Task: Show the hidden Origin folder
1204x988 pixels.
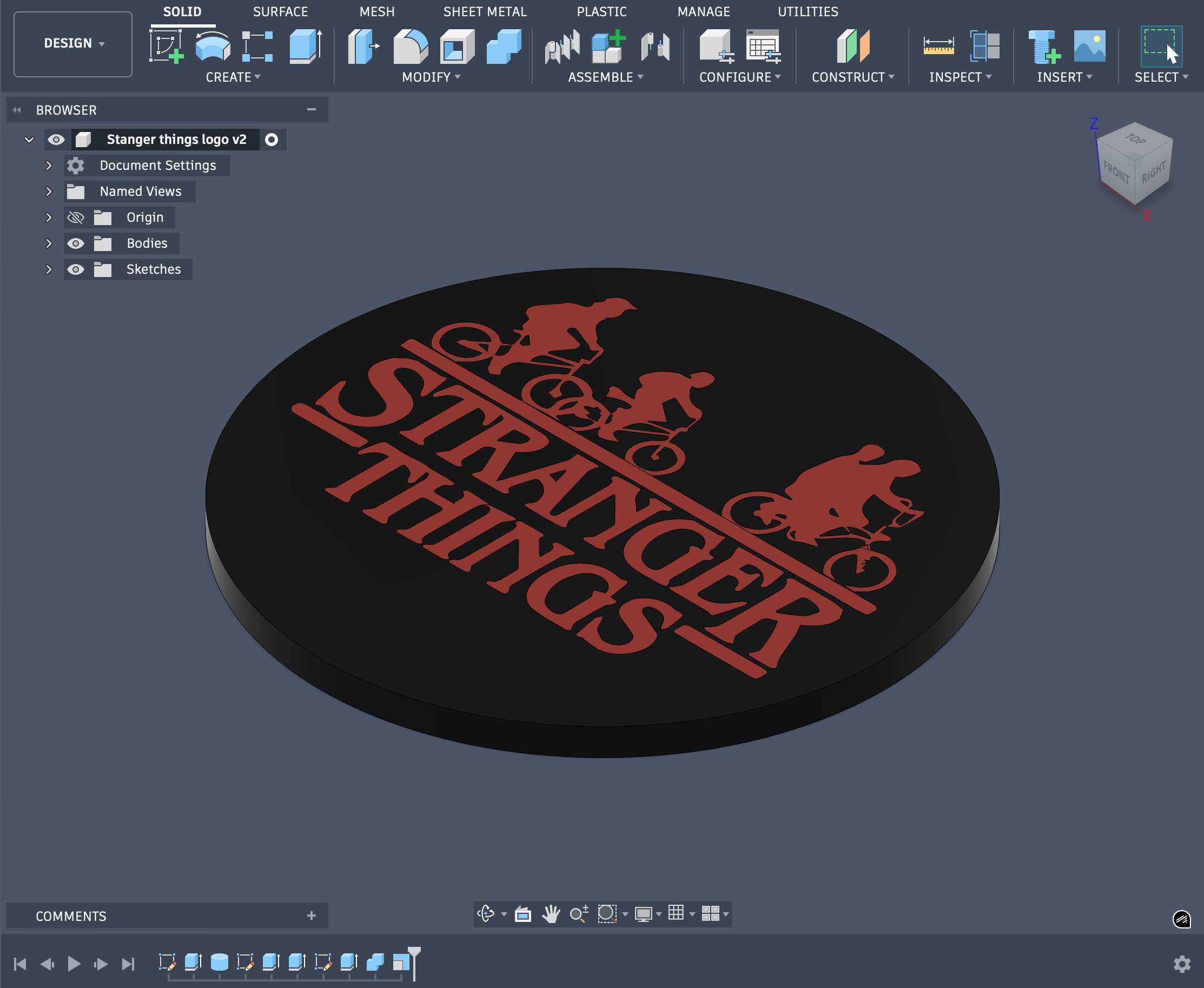Action: click(76, 217)
